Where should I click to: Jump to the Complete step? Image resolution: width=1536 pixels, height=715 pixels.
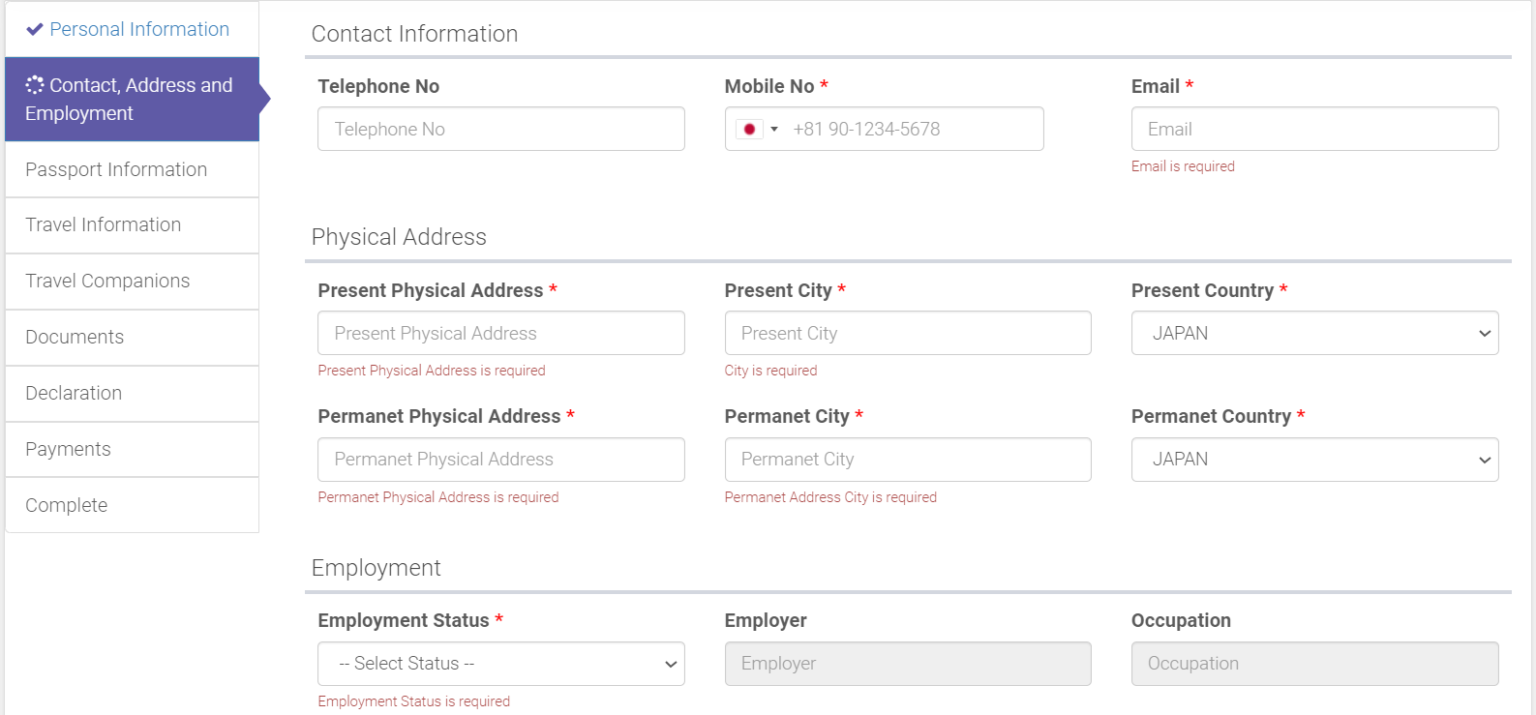pos(66,505)
